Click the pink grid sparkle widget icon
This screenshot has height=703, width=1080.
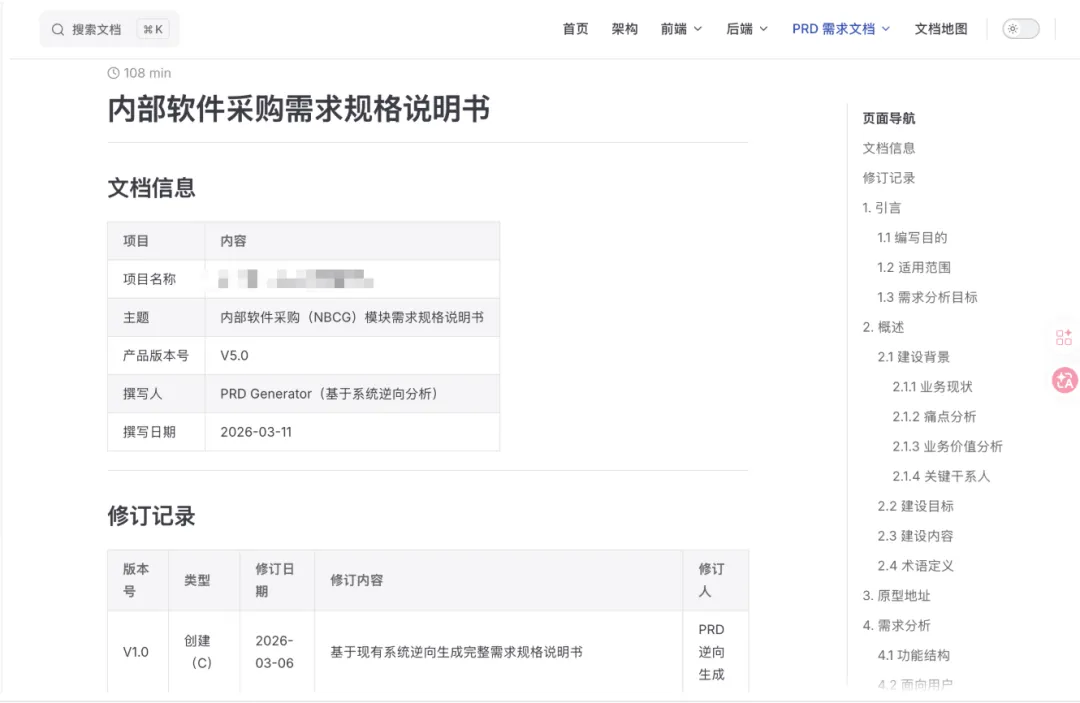coord(1064,338)
